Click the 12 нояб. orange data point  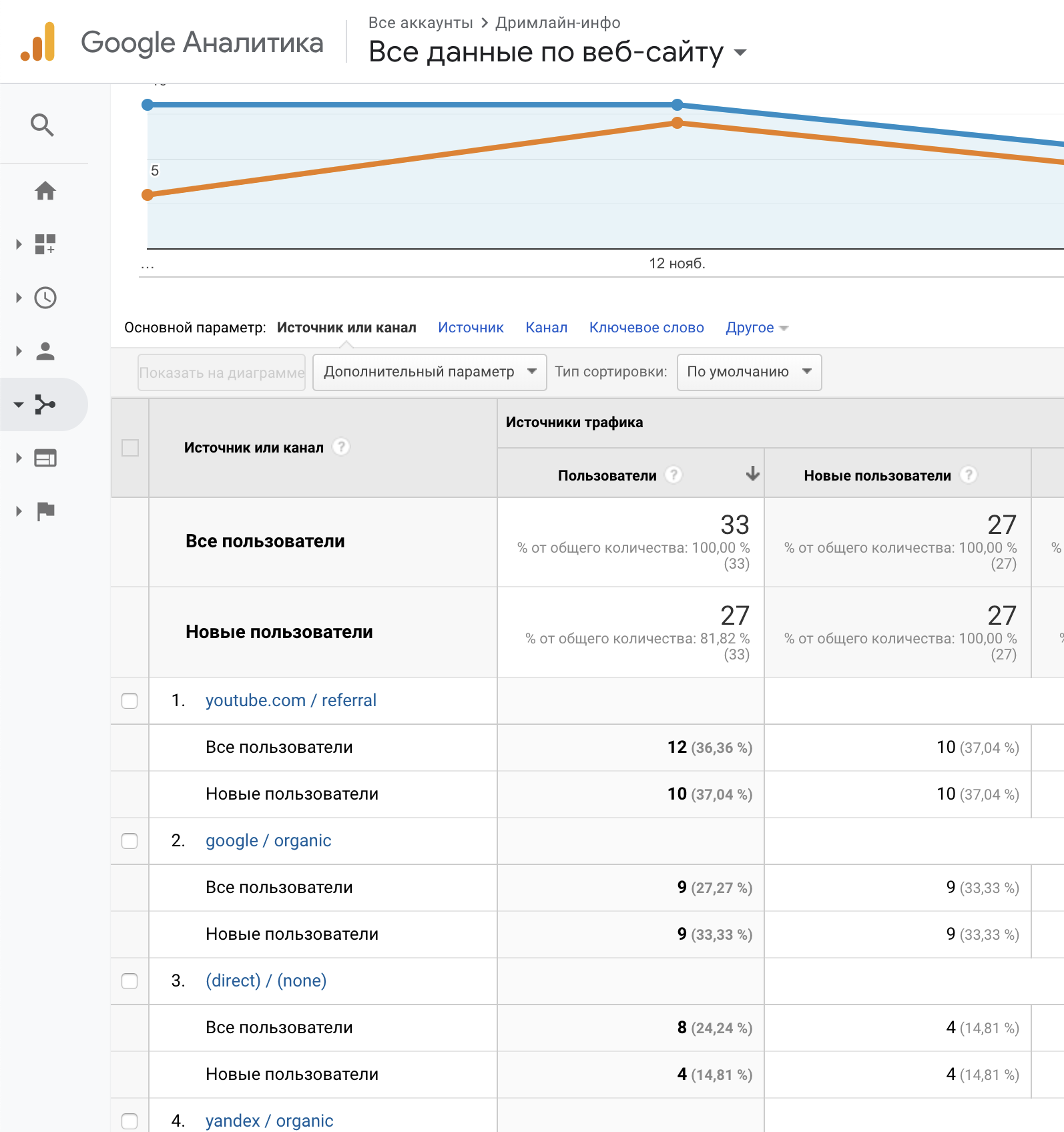coord(677,123)
